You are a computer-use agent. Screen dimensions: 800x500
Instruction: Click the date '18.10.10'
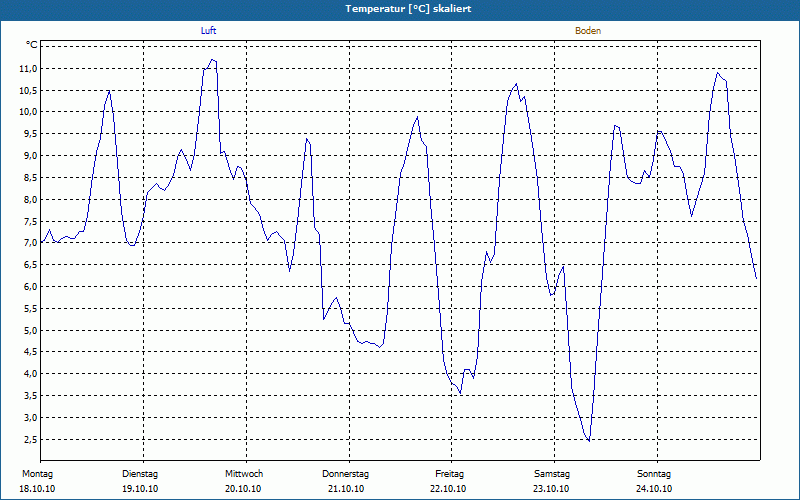click(x=37, y=489)
